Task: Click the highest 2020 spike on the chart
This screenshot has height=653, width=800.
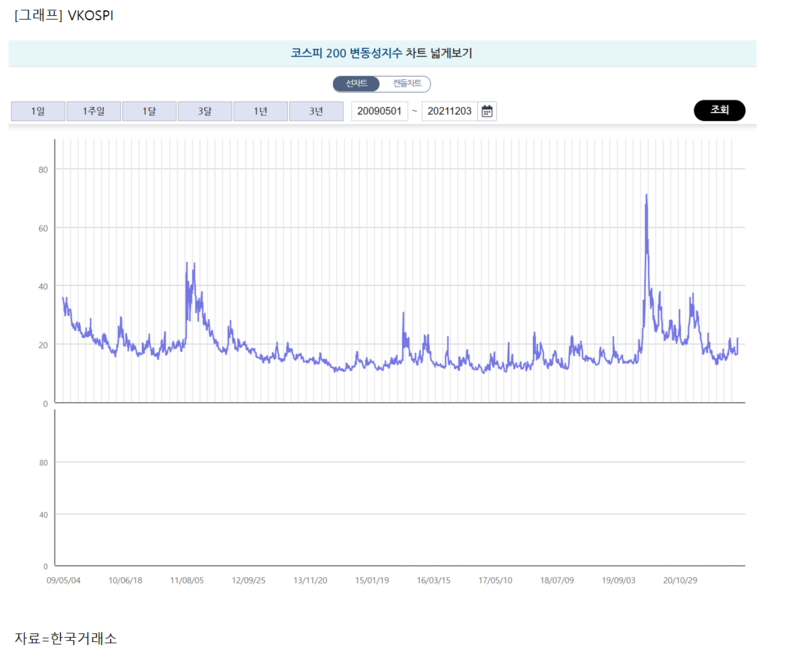Action: pos(646,196)
